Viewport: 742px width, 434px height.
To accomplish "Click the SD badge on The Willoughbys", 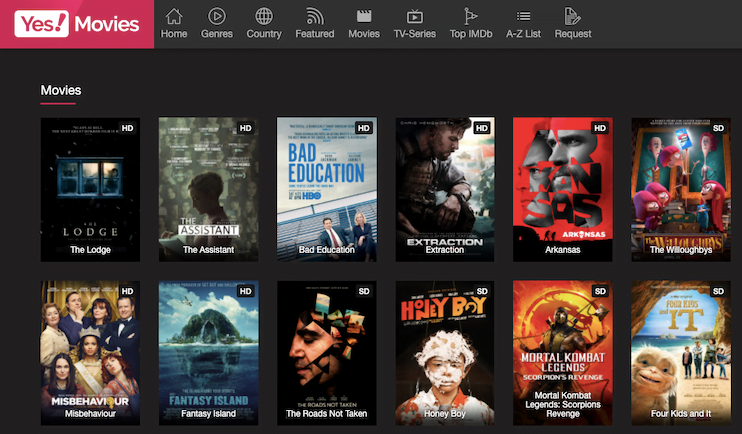I will tap(718, 128).
